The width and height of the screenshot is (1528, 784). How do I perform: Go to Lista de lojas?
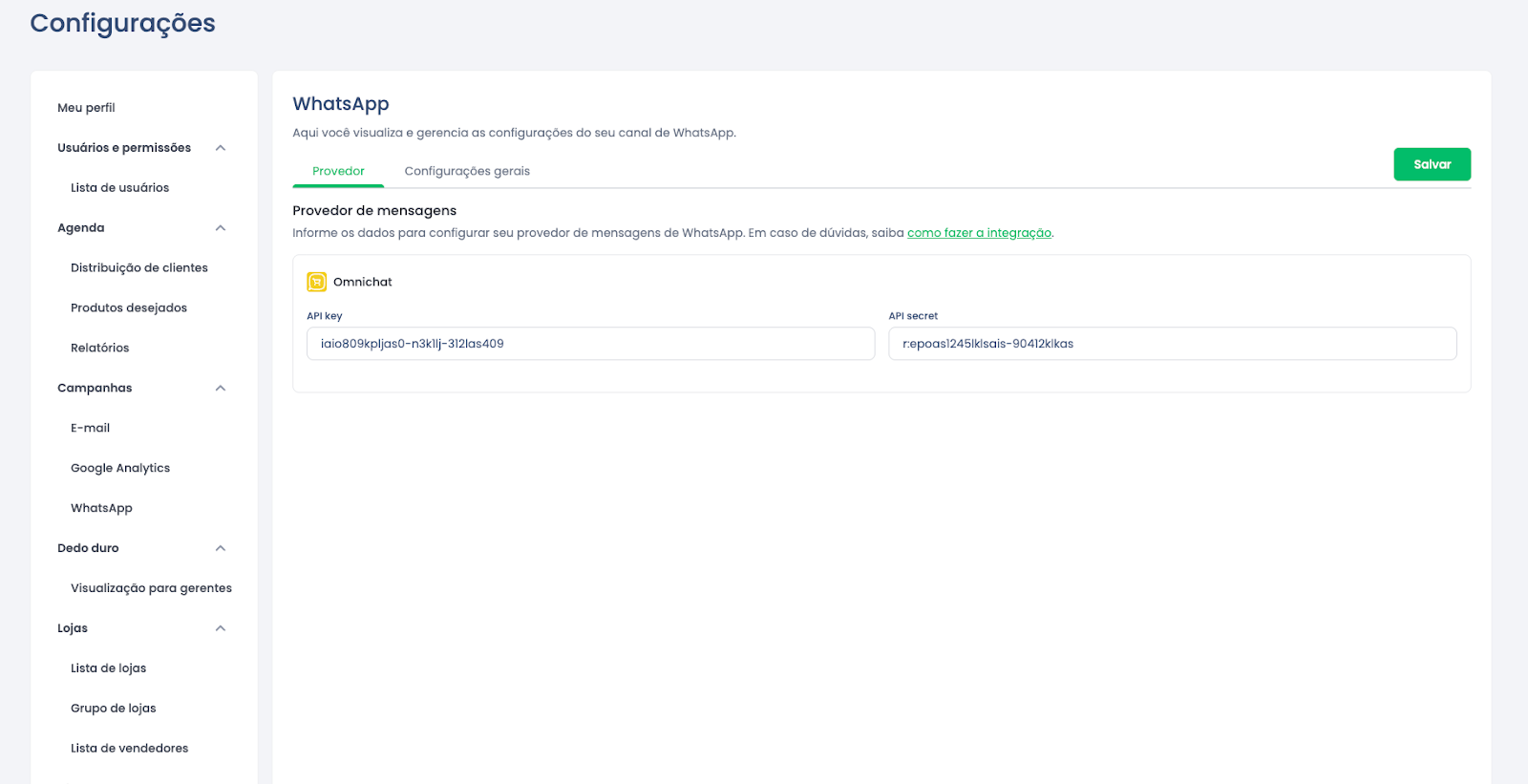tap(108, 668)
